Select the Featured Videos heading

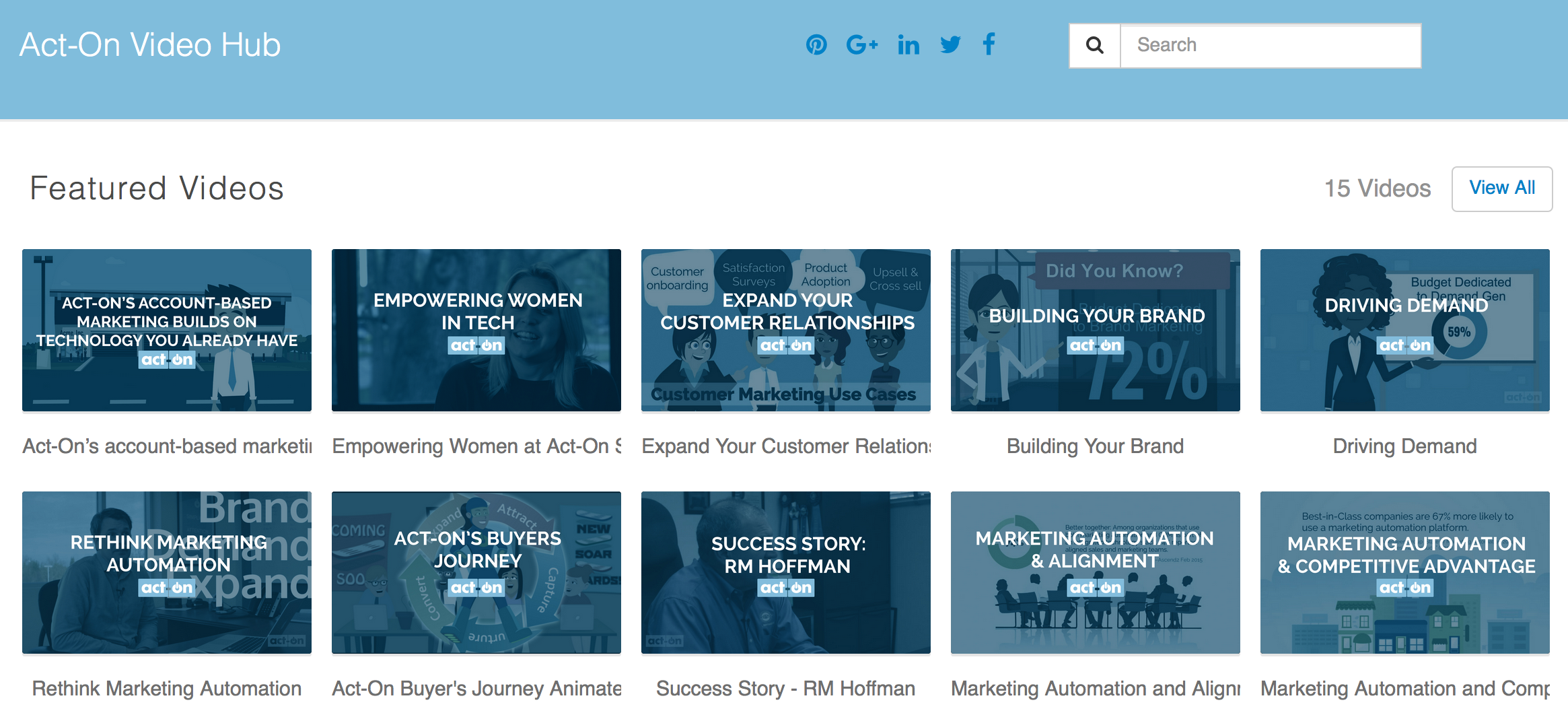tap(156, 188)
